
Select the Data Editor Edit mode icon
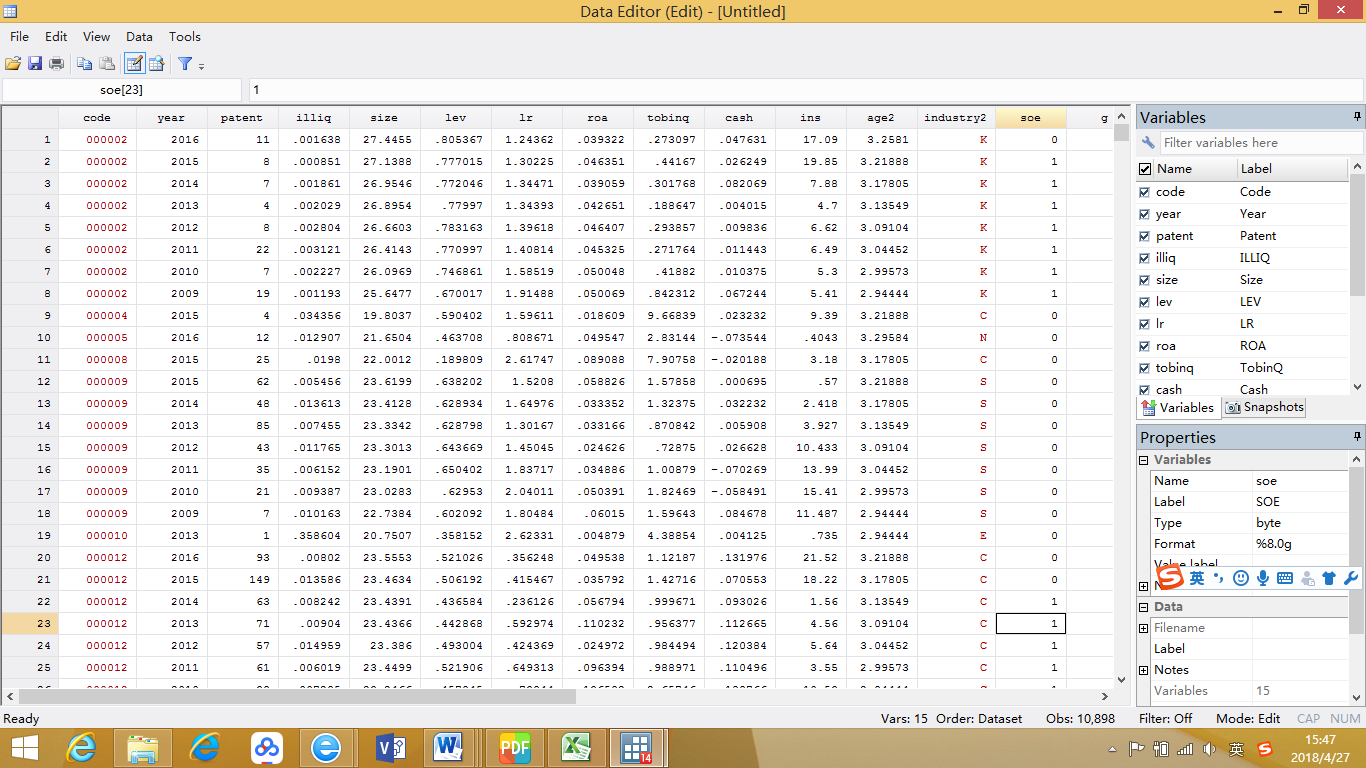pos(134,64)
